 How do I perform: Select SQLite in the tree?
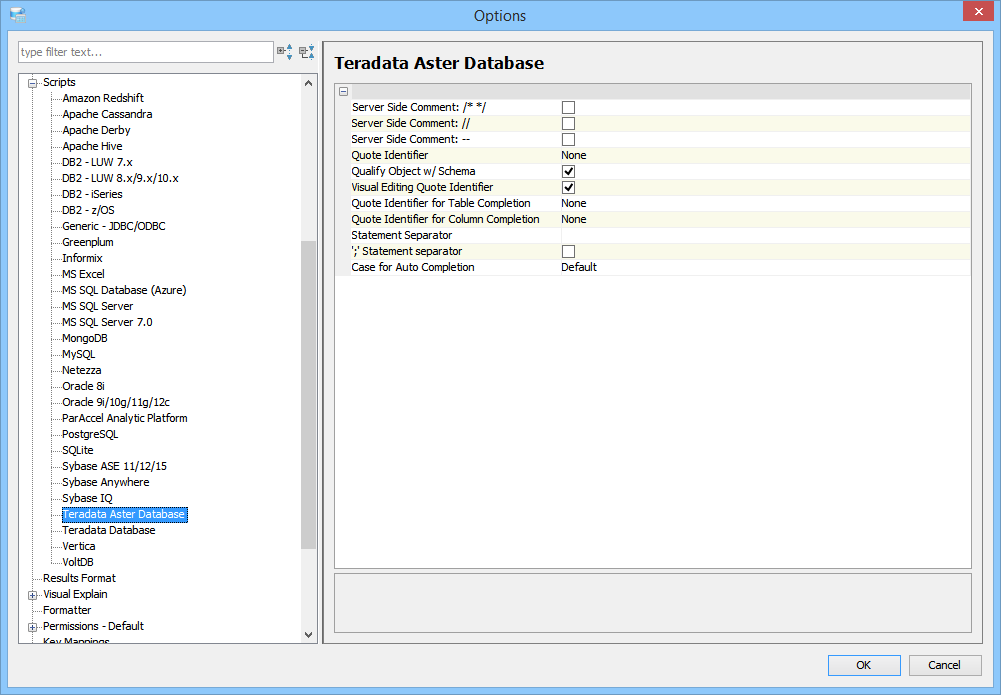click(78, 450)
